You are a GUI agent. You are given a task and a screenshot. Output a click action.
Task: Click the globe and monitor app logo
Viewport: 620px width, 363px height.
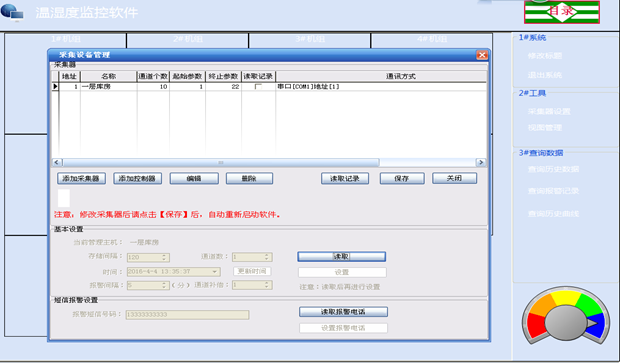[x=12, y=12]
